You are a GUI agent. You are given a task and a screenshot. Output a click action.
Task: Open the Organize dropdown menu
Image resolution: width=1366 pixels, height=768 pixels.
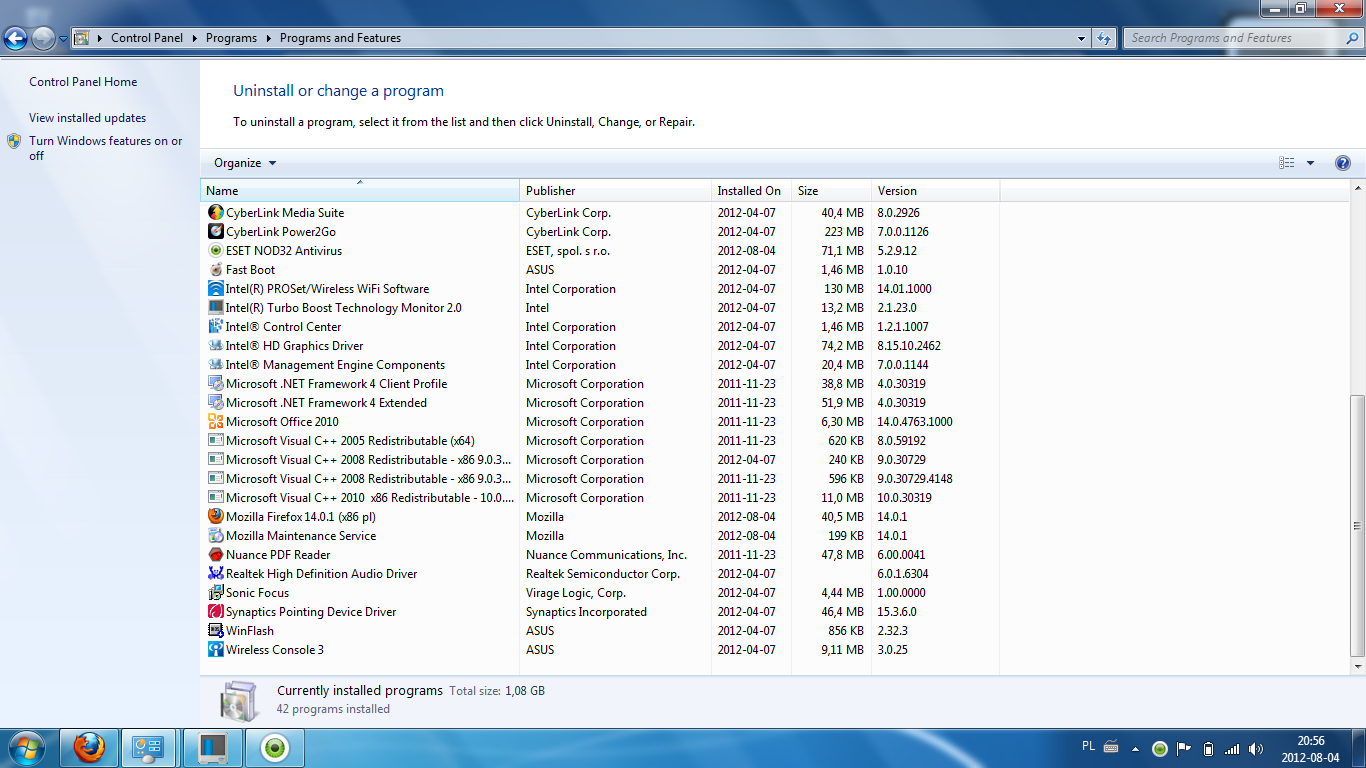245,163
